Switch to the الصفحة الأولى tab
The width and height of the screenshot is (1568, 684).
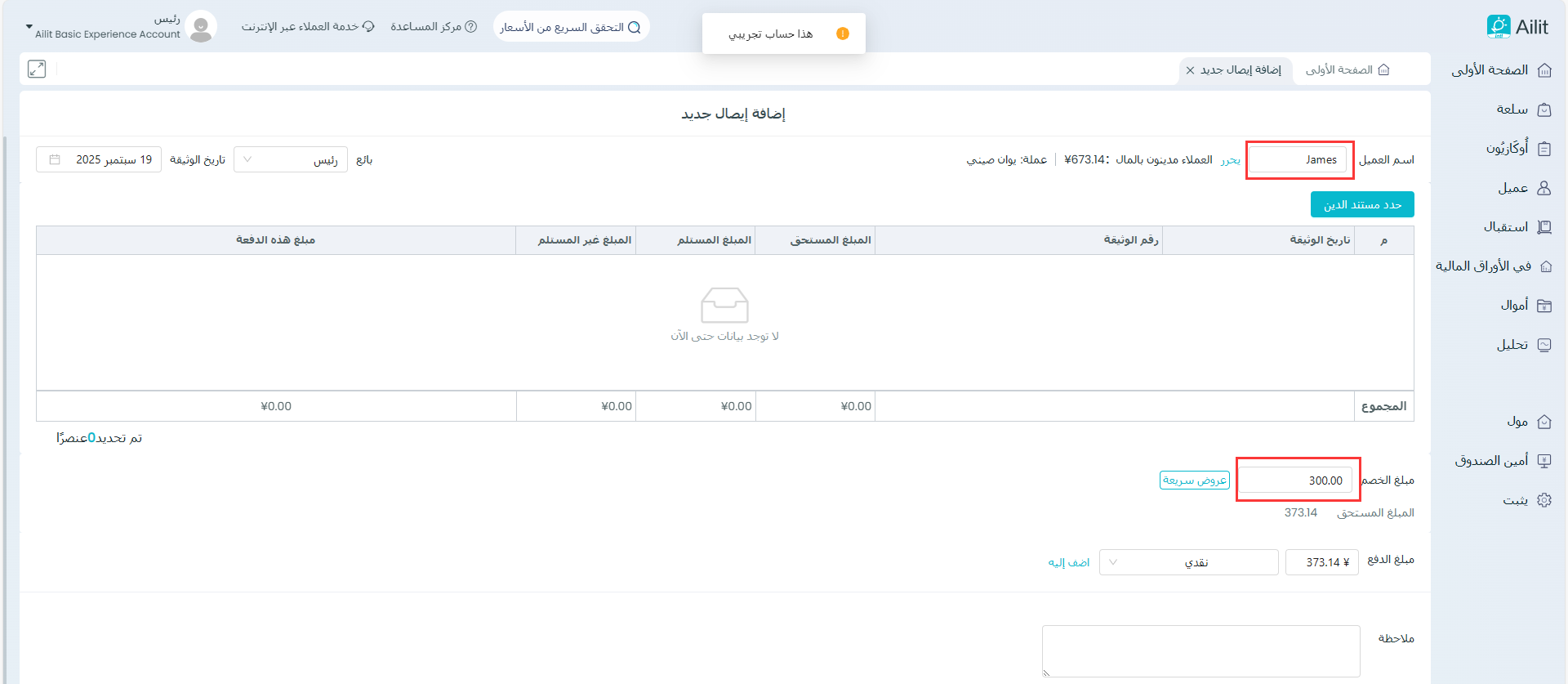(x=1347, y=70)
